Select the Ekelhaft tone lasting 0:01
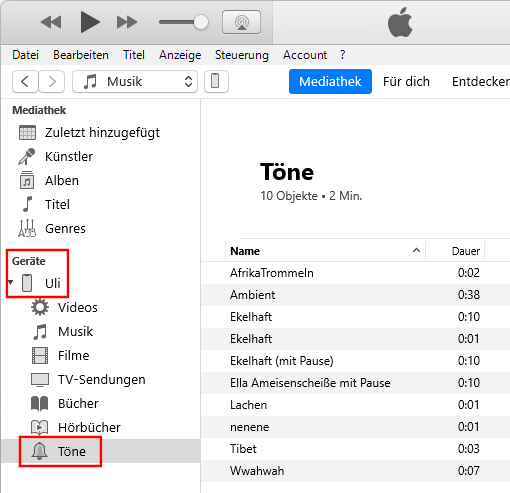Viewport: 510px width, 493px height. tap(355, 339)
